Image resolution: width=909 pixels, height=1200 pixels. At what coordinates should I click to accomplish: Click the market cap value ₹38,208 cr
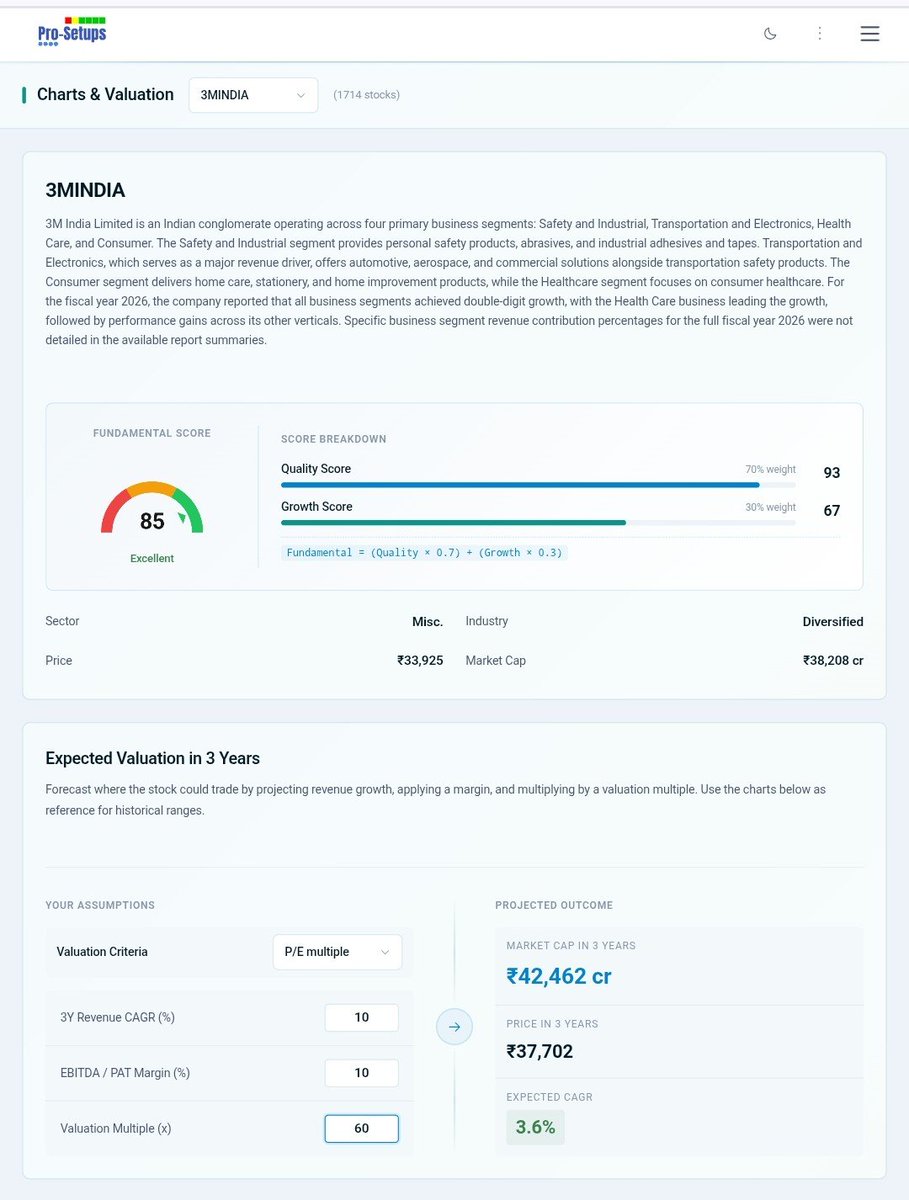coord(833,661)
